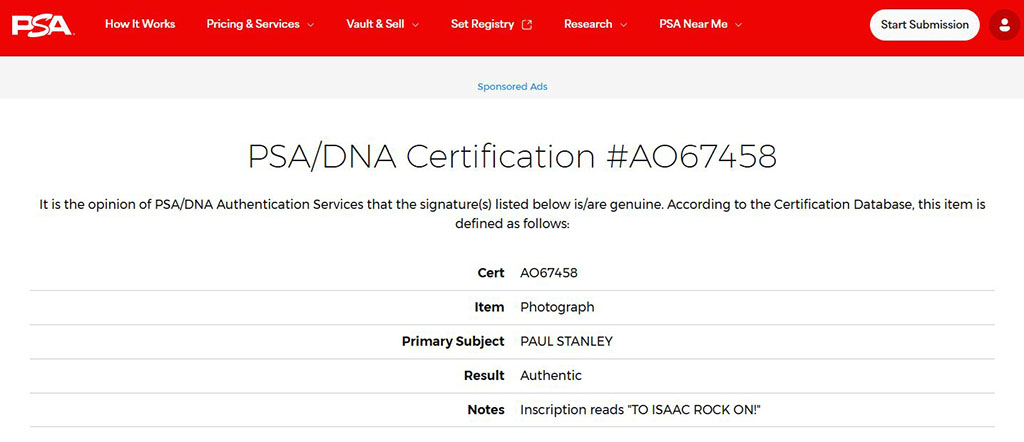Image resolution: width=1024 pixels, height=442 pixels.
Task: Select the Research menu label
Action: click(x=588, y=25)
